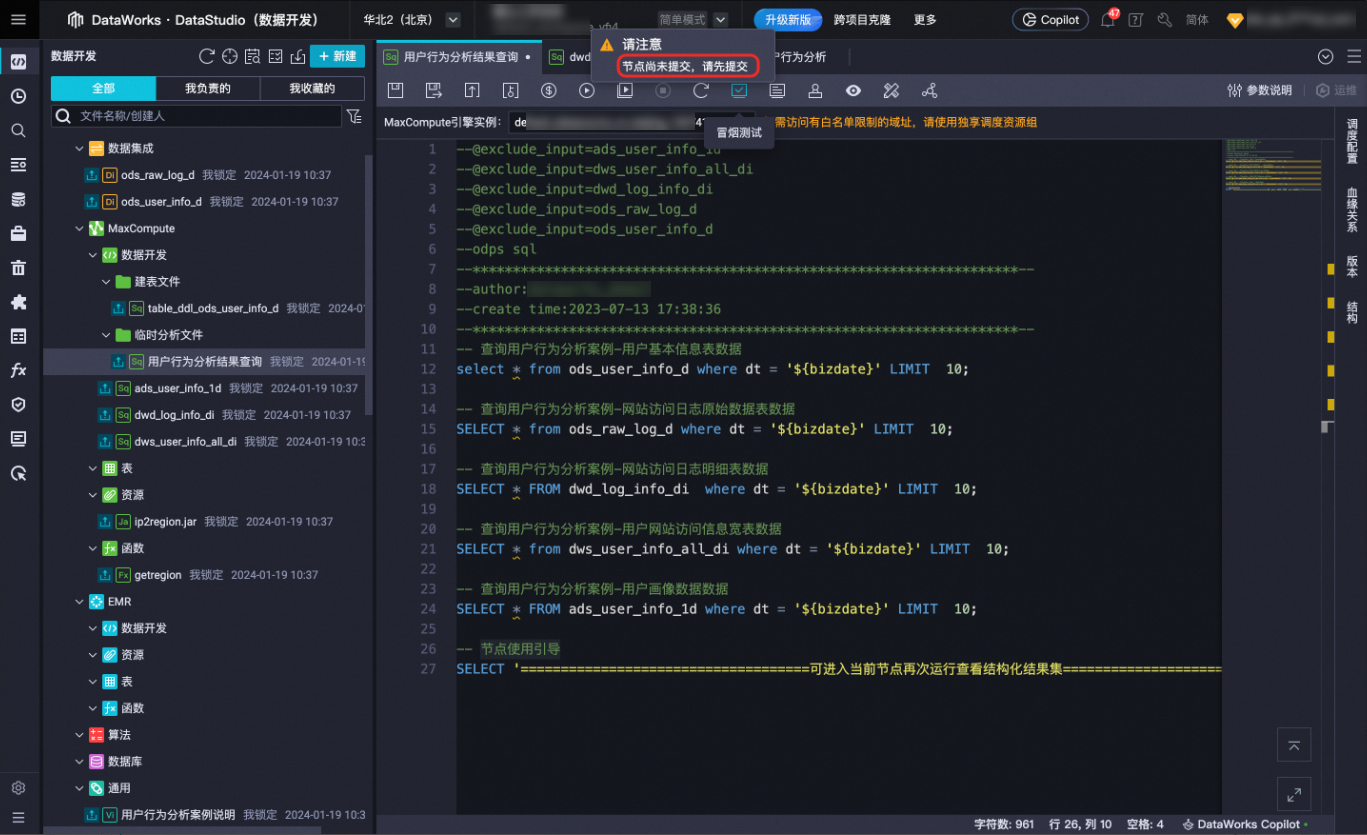1367x835 pixels.
Task: Select the 我收藏的 filter tab
Action: tap(312, 89)
